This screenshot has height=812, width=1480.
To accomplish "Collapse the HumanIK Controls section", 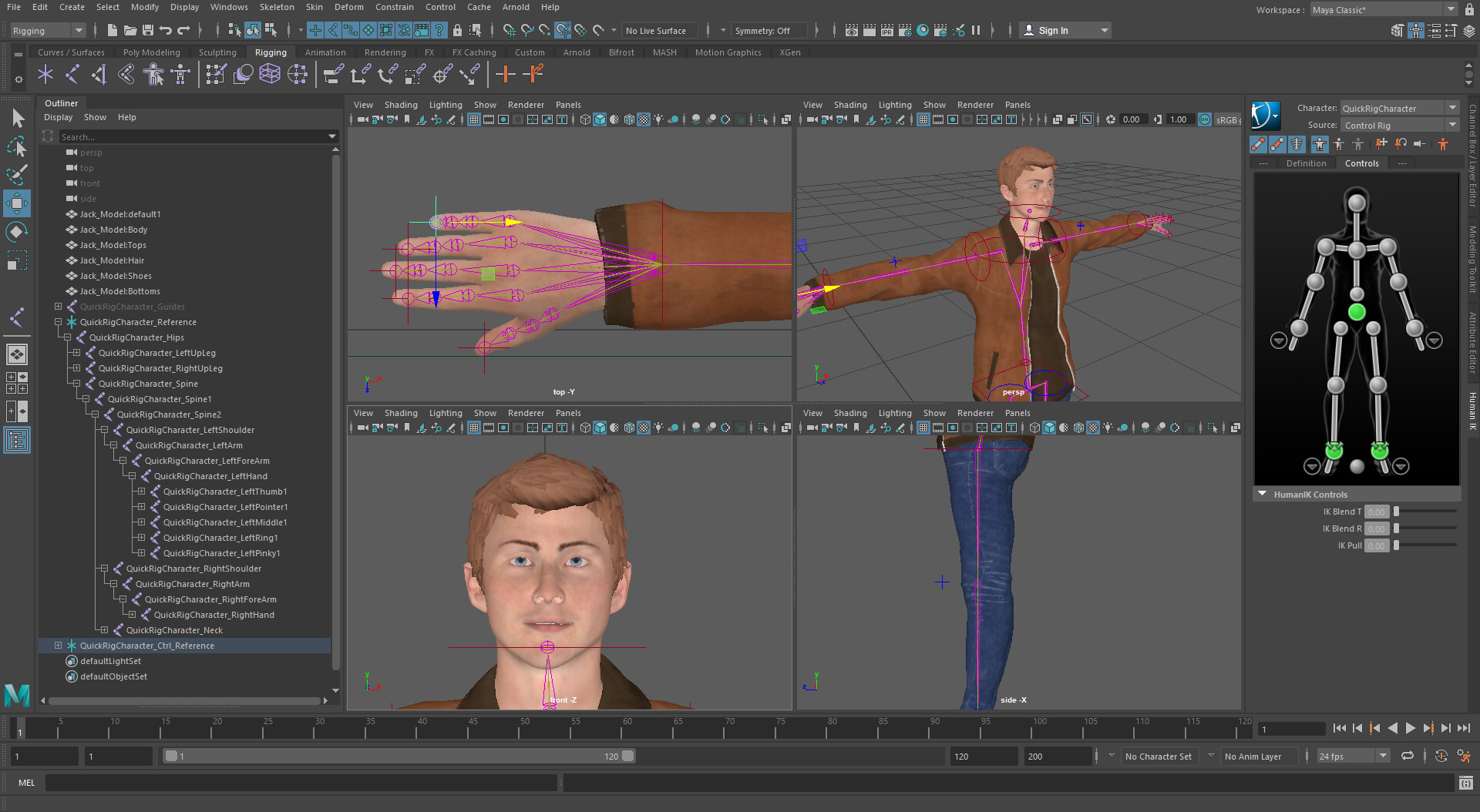I will pos(1262,494).
